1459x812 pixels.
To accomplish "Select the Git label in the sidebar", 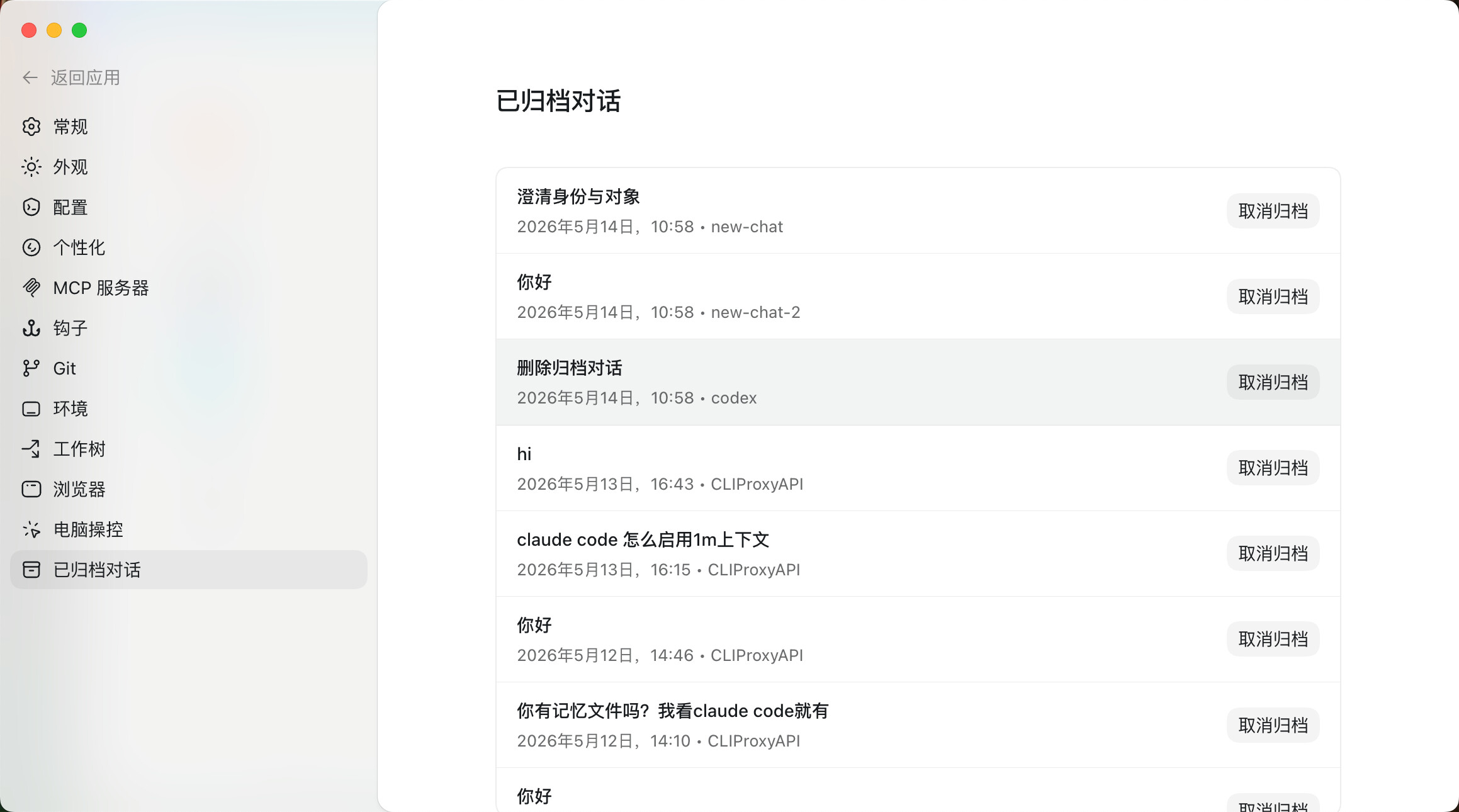I will pyautogui.click(x=64, y=368).
